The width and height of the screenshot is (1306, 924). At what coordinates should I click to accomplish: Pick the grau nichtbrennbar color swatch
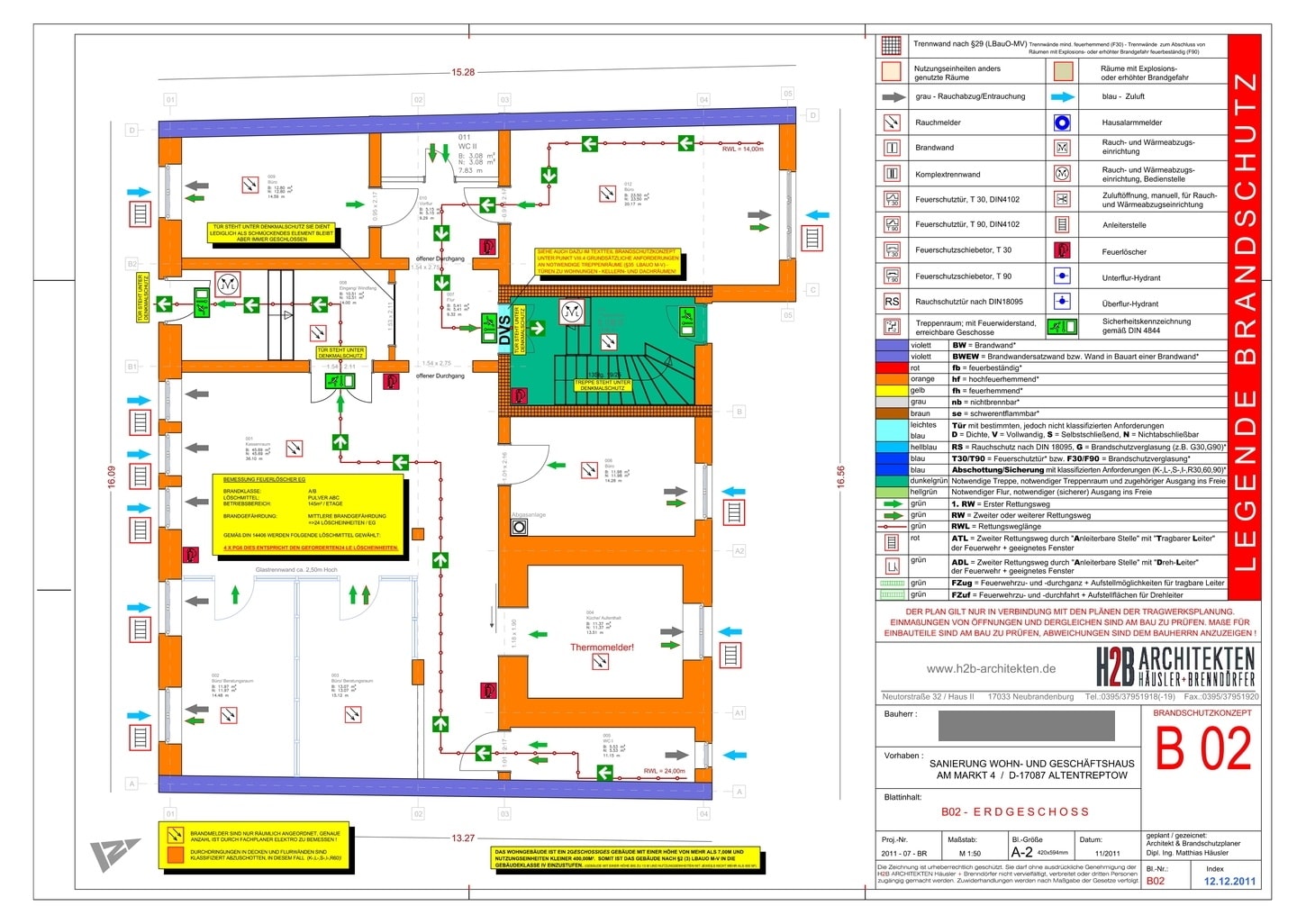(x=892, y=402)
